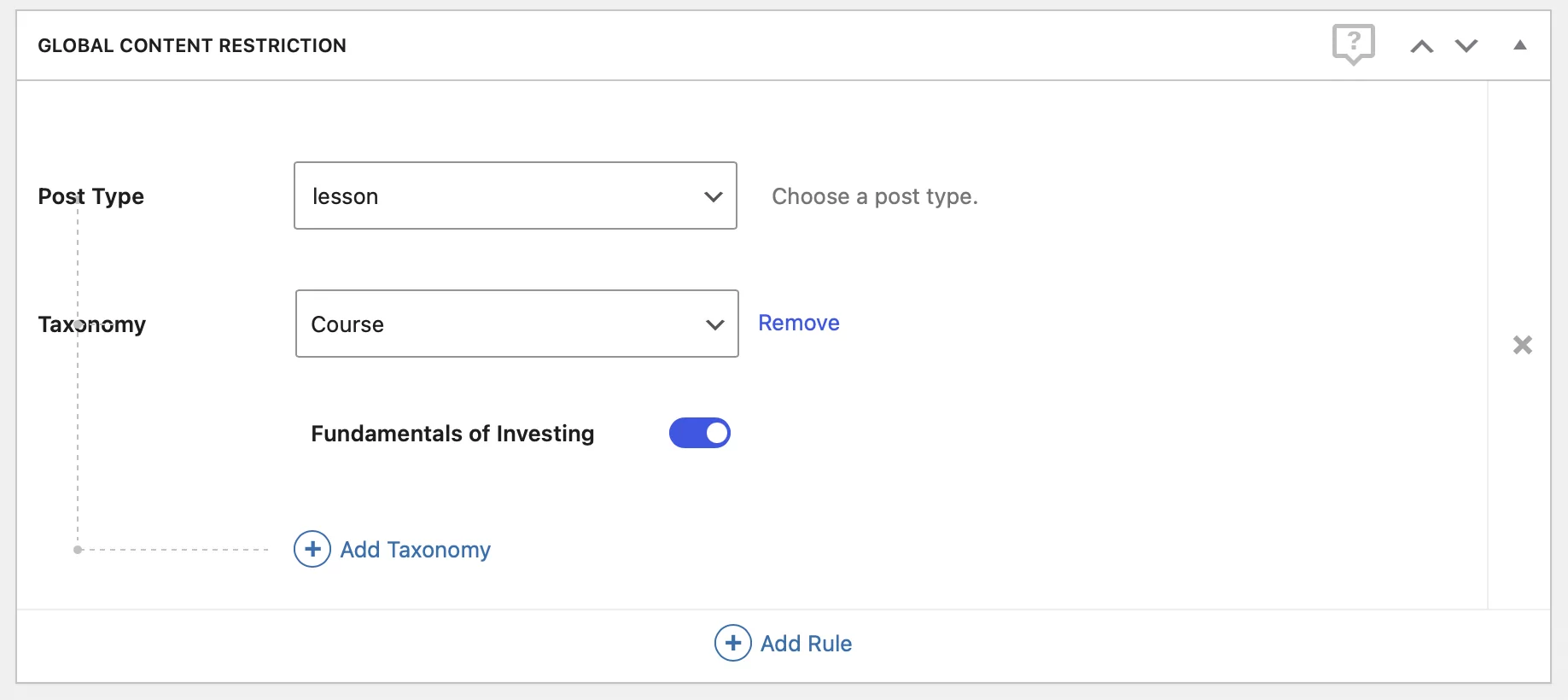This screenshot has height=700, width=1568.
Task: Move the panel down with the down chevron
Action: point(1466,46)
